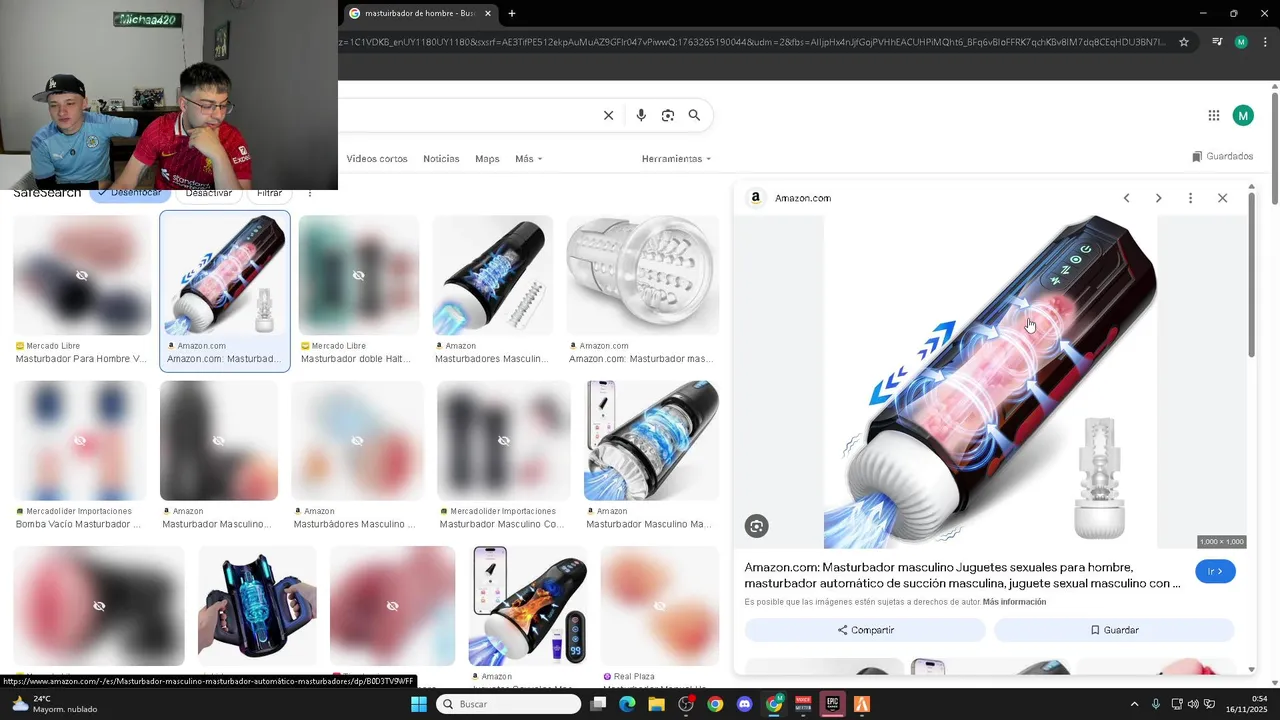
Task: Open the product title link in the preview panel
Action: pyautogui.click(x=962, y=575)
